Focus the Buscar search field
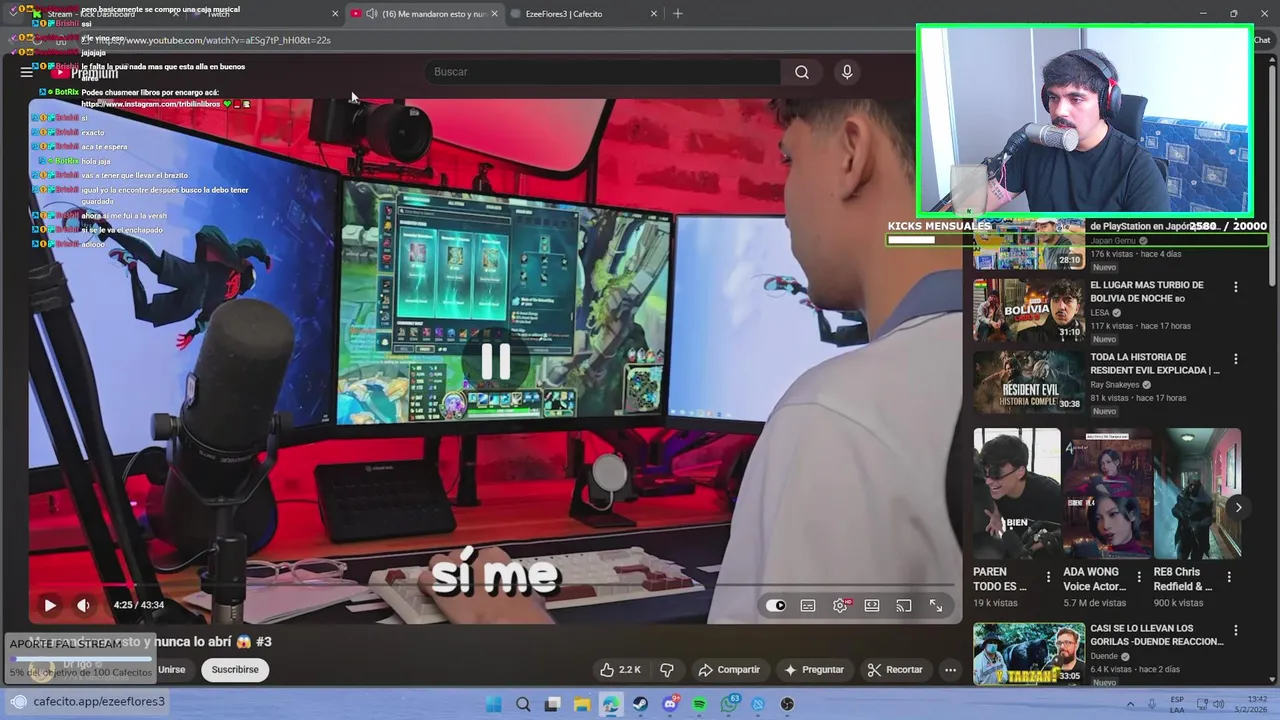1280x720 pixels. click(603, 72)
